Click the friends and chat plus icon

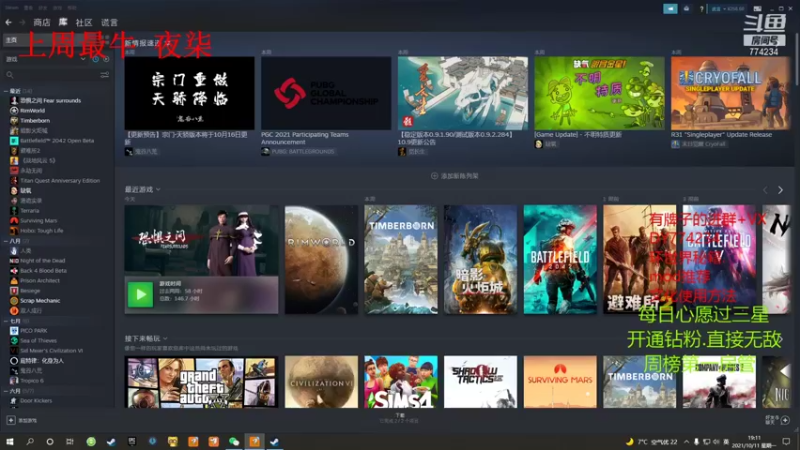pyautogui.click(x=785, y=420)
